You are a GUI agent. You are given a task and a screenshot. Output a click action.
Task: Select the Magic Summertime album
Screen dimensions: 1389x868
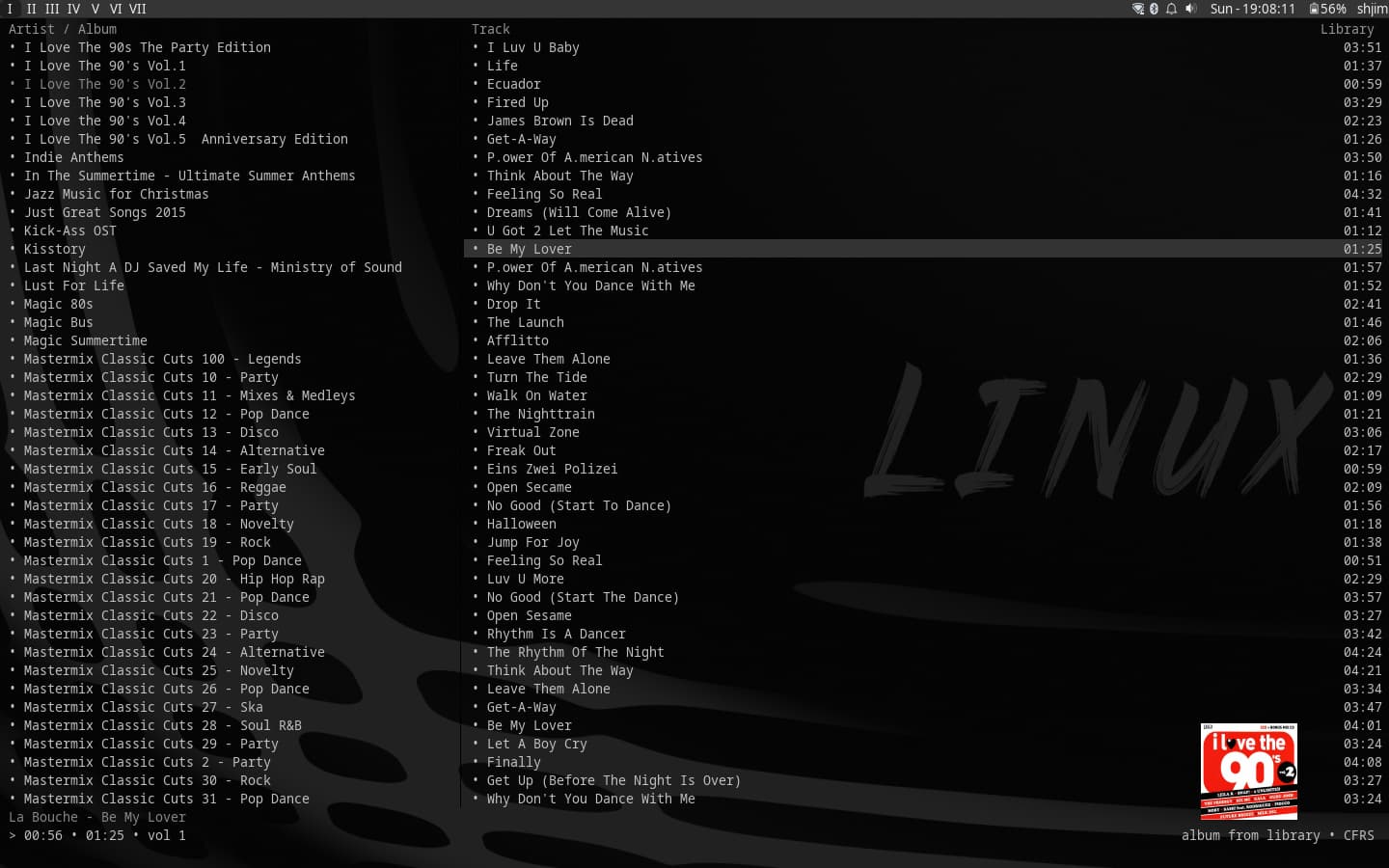coord(86,340)
